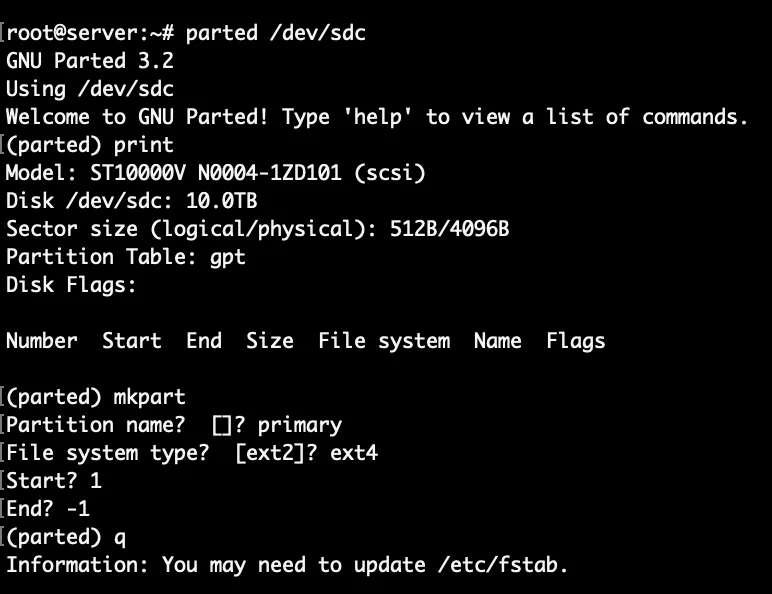Click the 'Name' column header
Image resolution: width=772 pixels, height=594 pixels.
(498, 341)
